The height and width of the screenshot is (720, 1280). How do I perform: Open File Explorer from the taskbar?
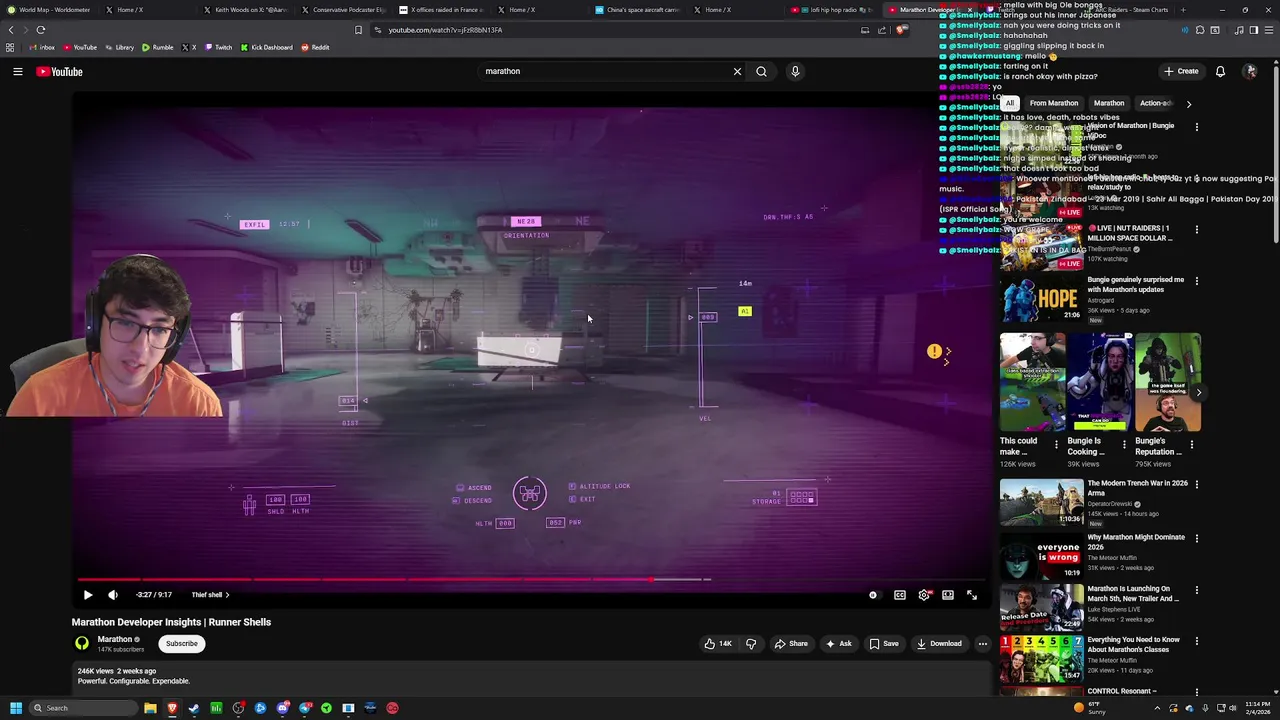tap(150, 708)
